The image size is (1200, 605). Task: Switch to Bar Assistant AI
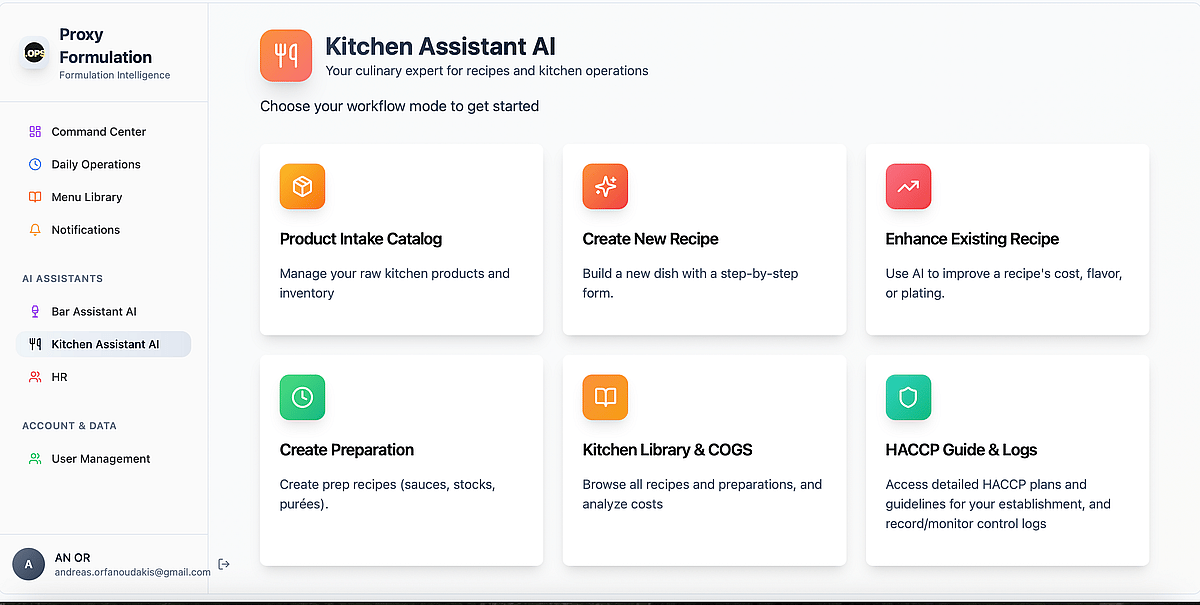click(94, 312)
